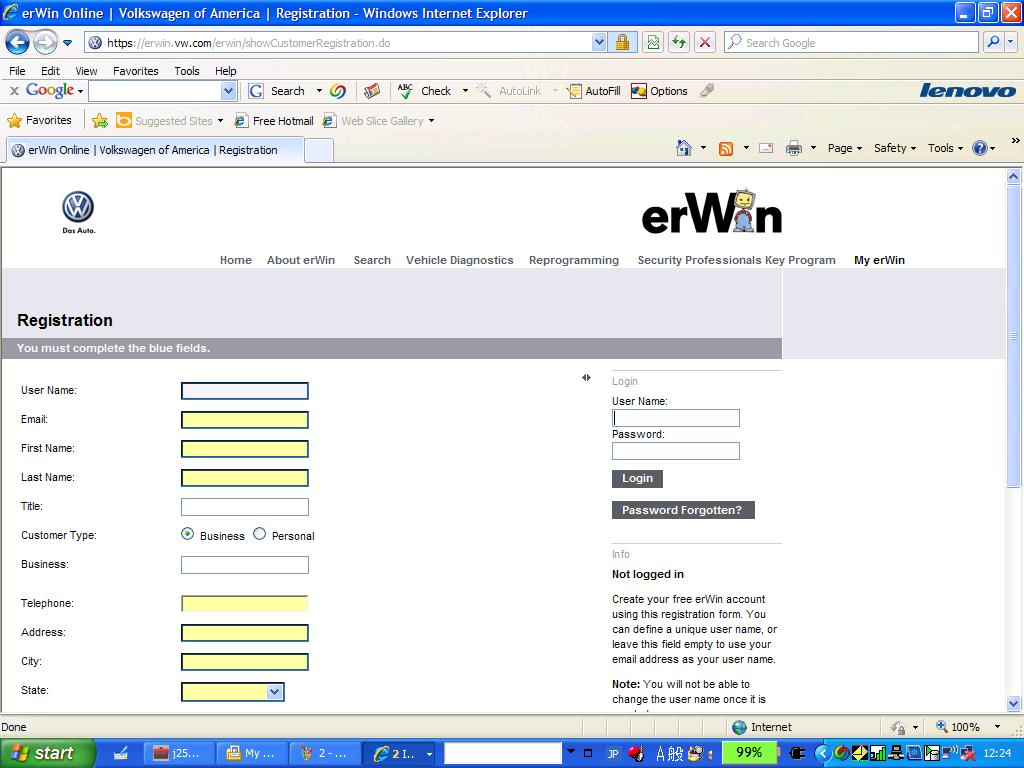Open the zoom level 100% dropdown

tap(997, 727)
